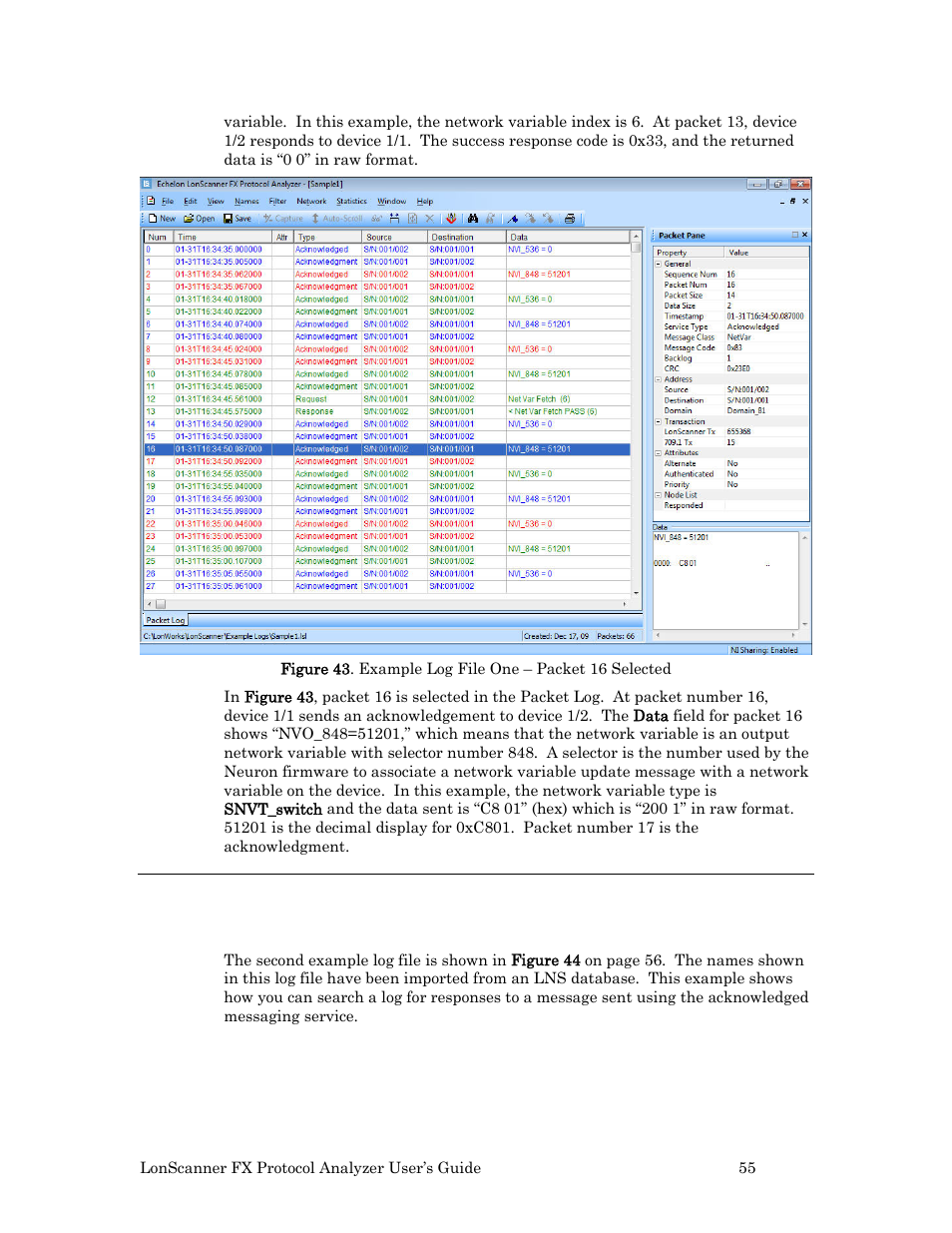Screen dimensions: 952x1233
Task: Select the Packet Log tab
Action: pos(166,620)
